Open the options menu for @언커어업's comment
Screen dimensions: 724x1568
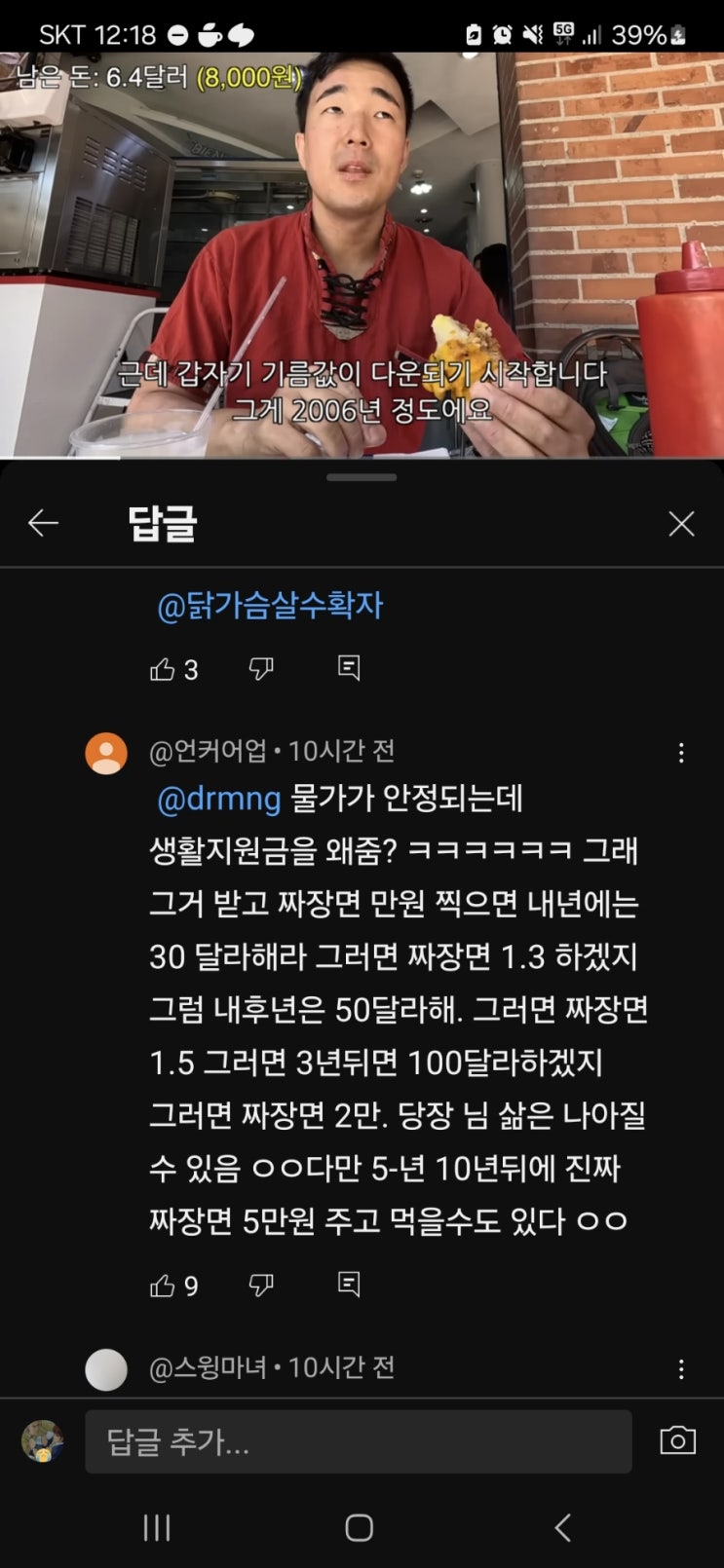(x=681, y=753)
